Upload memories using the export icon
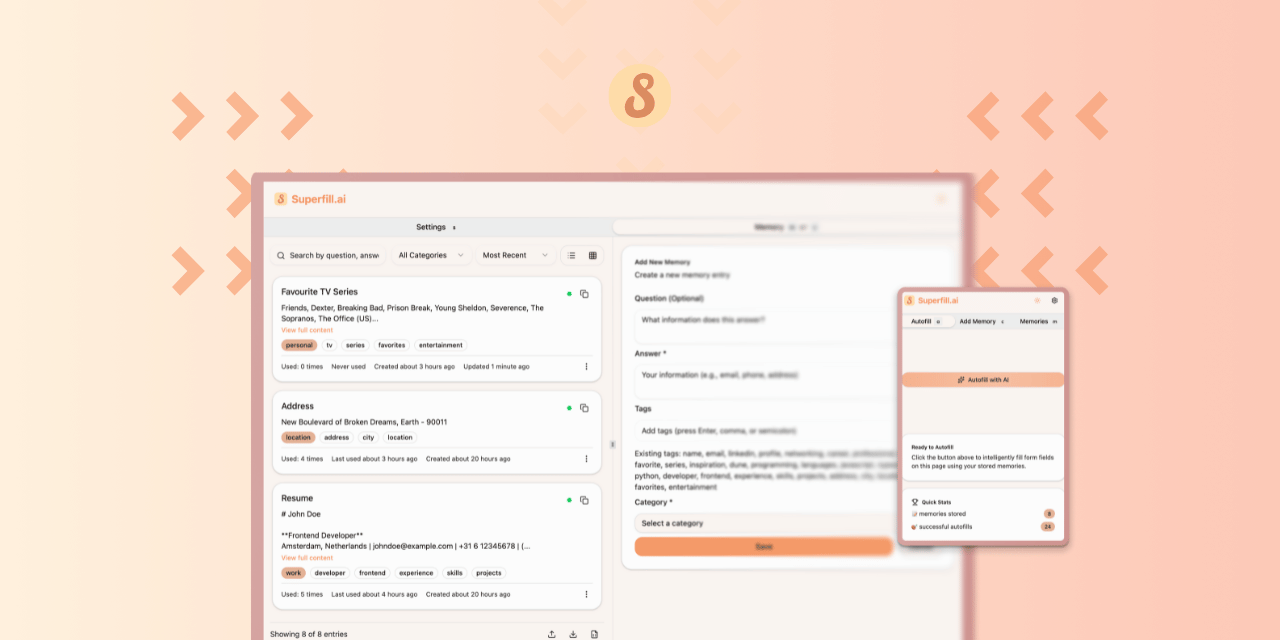The width and height of the screenshot is (1280, 640). (551, 634)
